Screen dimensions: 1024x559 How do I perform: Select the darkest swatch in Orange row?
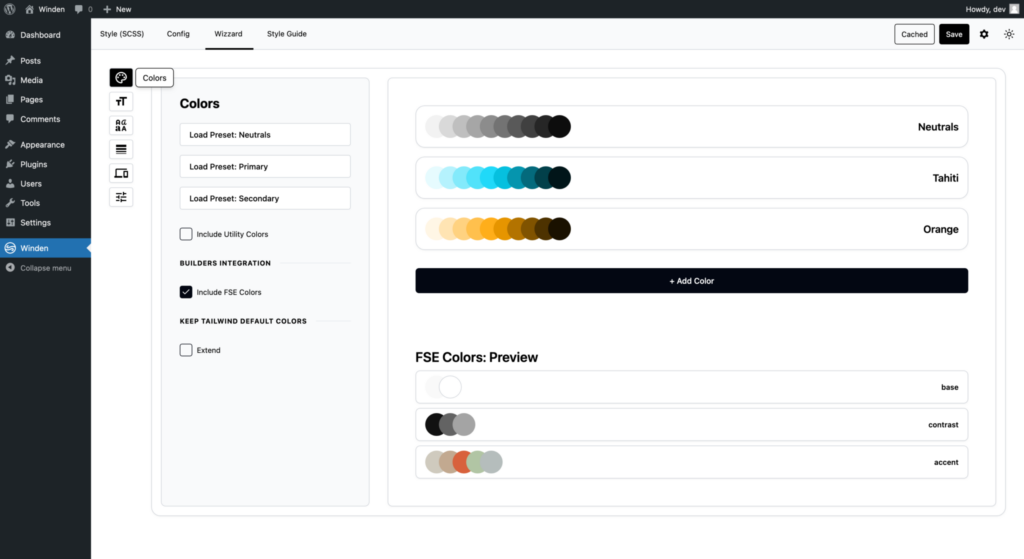coord(560,229)
